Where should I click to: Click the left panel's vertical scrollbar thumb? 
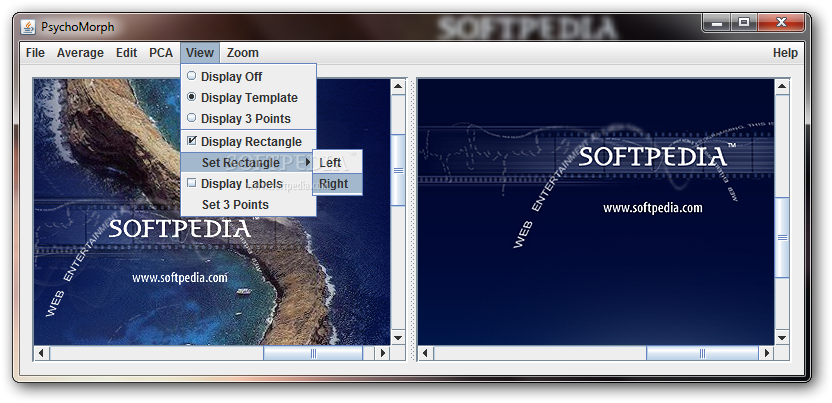tap(398, 170)
